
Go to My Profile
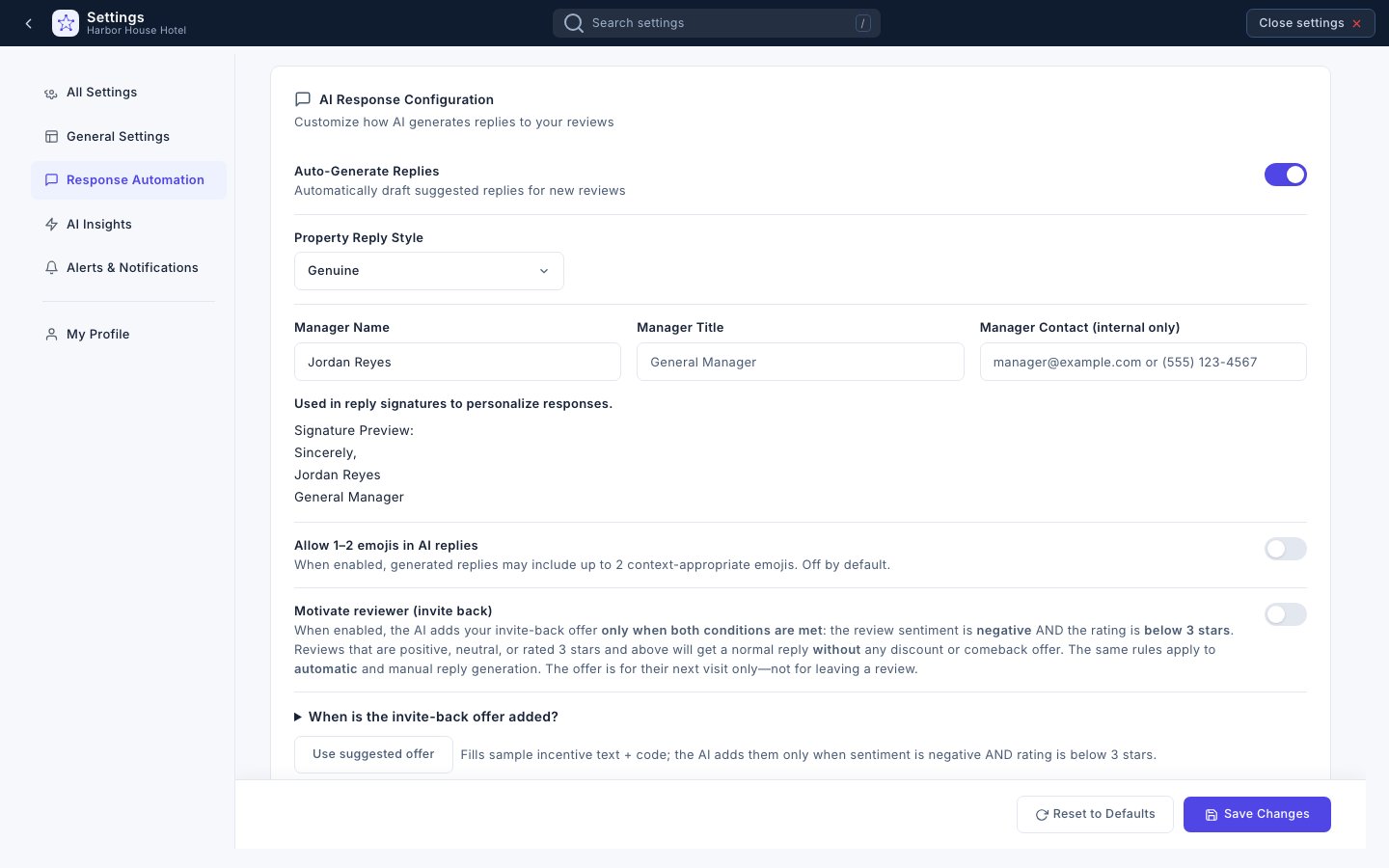(x=129, y=335)
